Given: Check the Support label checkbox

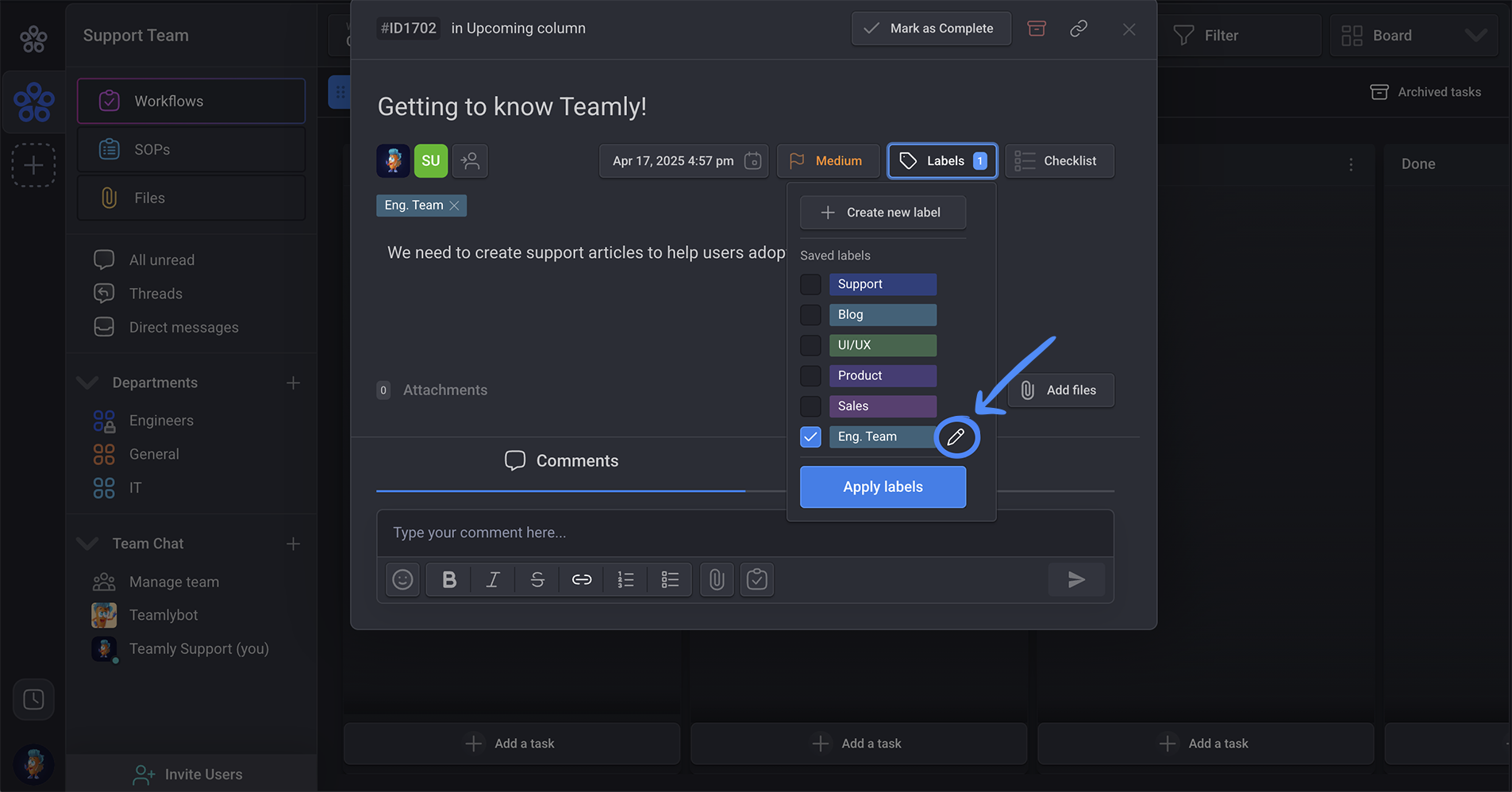Looking at the screenshot, I should (810, 284).
